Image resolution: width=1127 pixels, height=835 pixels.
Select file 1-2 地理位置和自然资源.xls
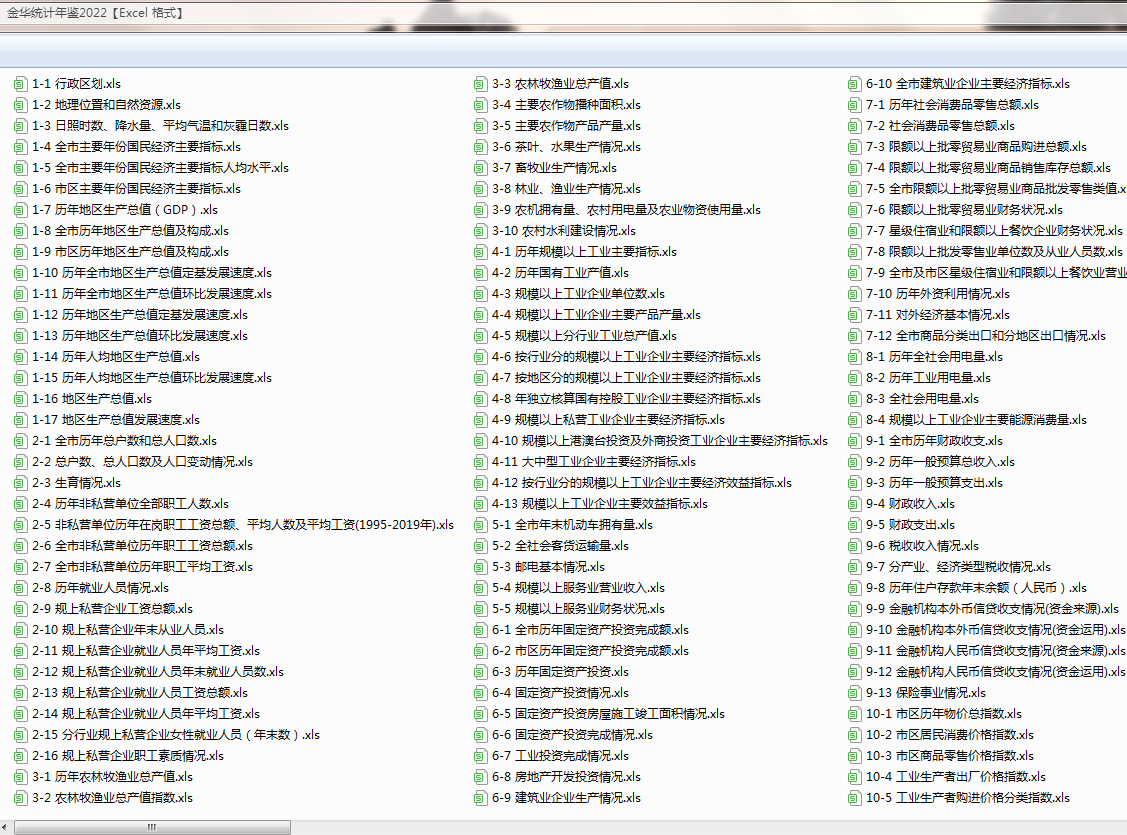106,105
